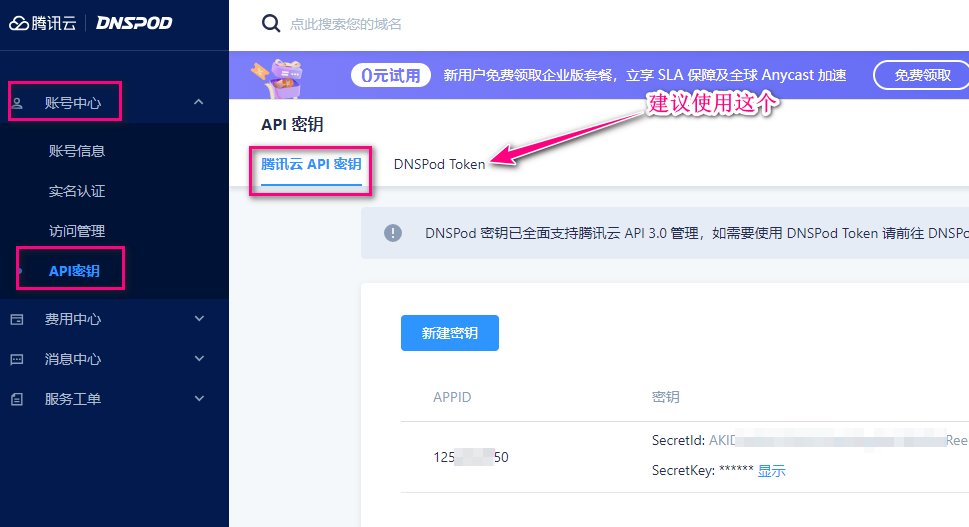Select API密钥 in the sidebar
This screenshot has width=969, height=527.
[x=74, y=271]
